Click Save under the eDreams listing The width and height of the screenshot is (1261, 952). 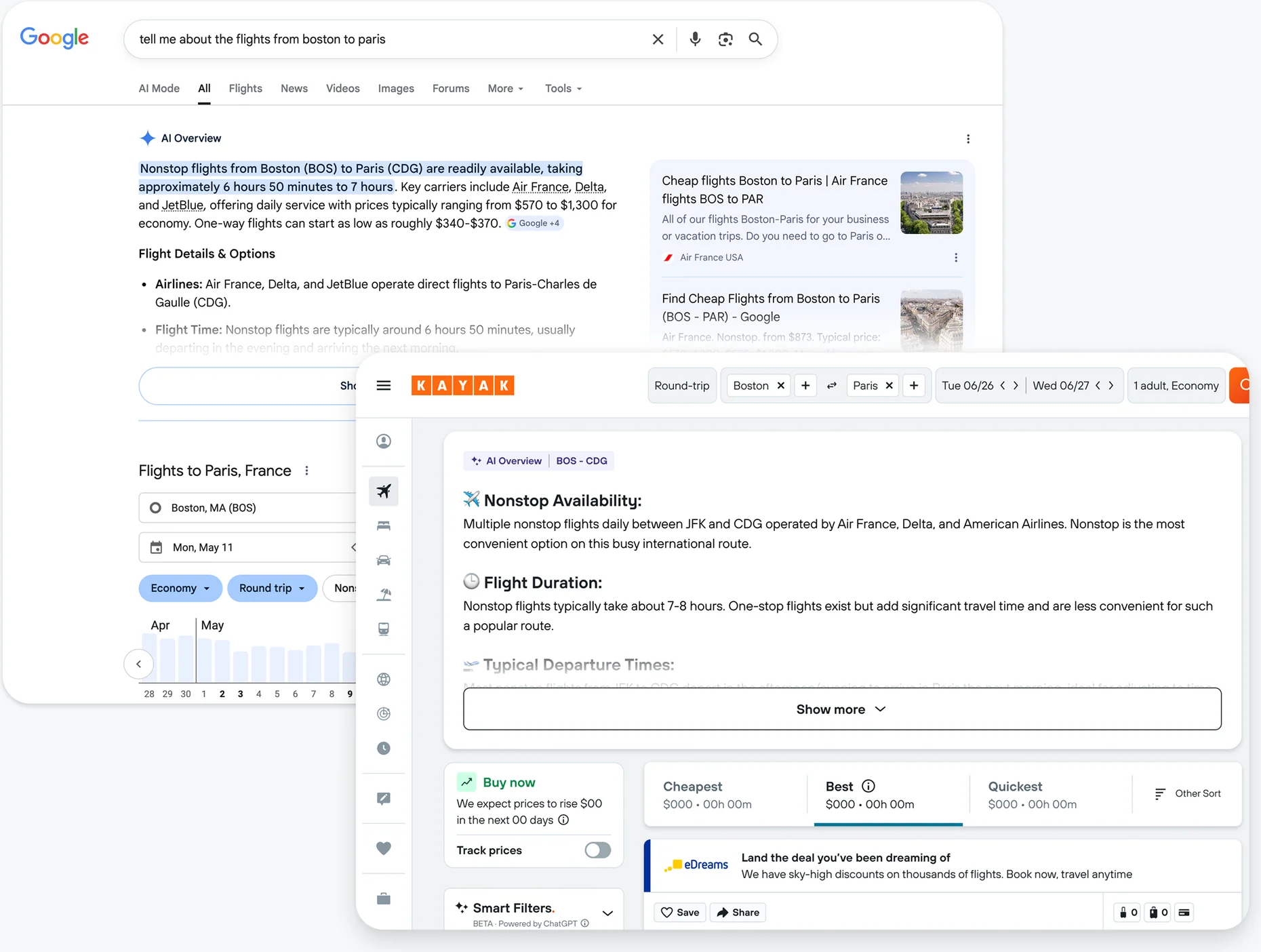[680, 913]
